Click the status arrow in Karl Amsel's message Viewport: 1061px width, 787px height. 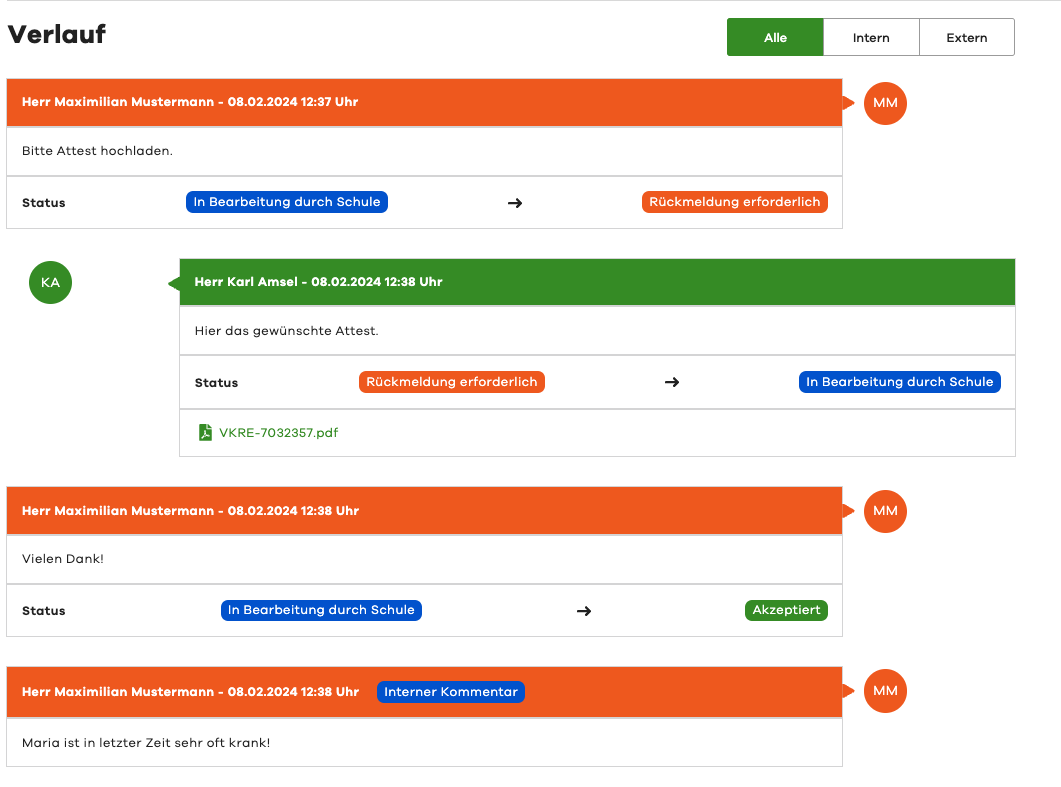(x=672, y=382)
